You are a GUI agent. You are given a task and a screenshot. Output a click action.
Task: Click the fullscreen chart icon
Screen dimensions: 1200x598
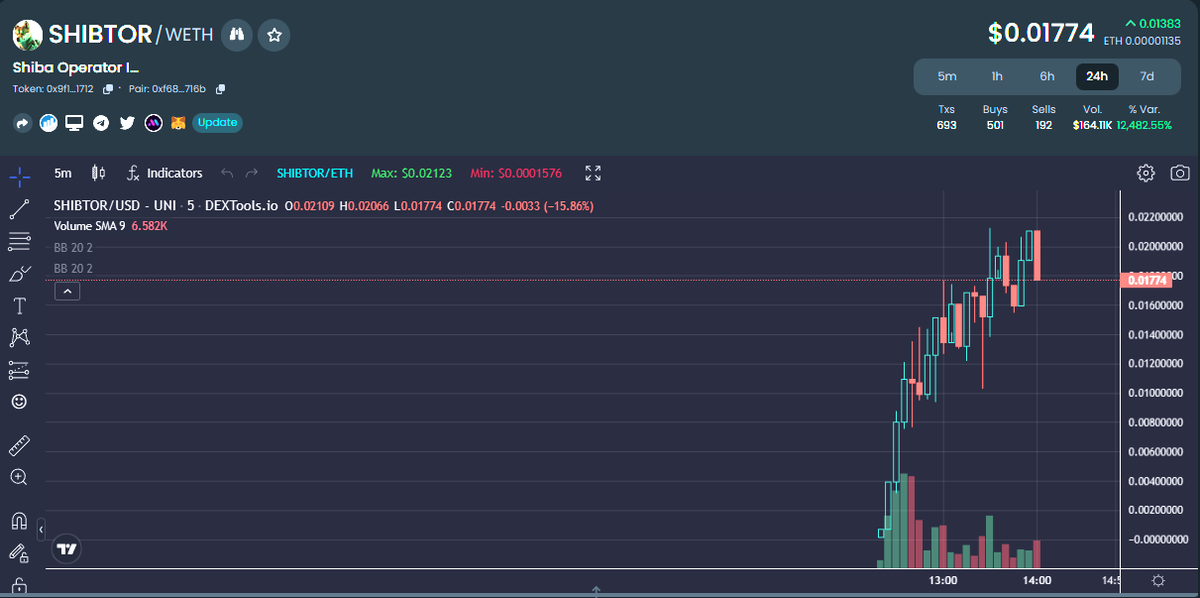coord(593,173)
